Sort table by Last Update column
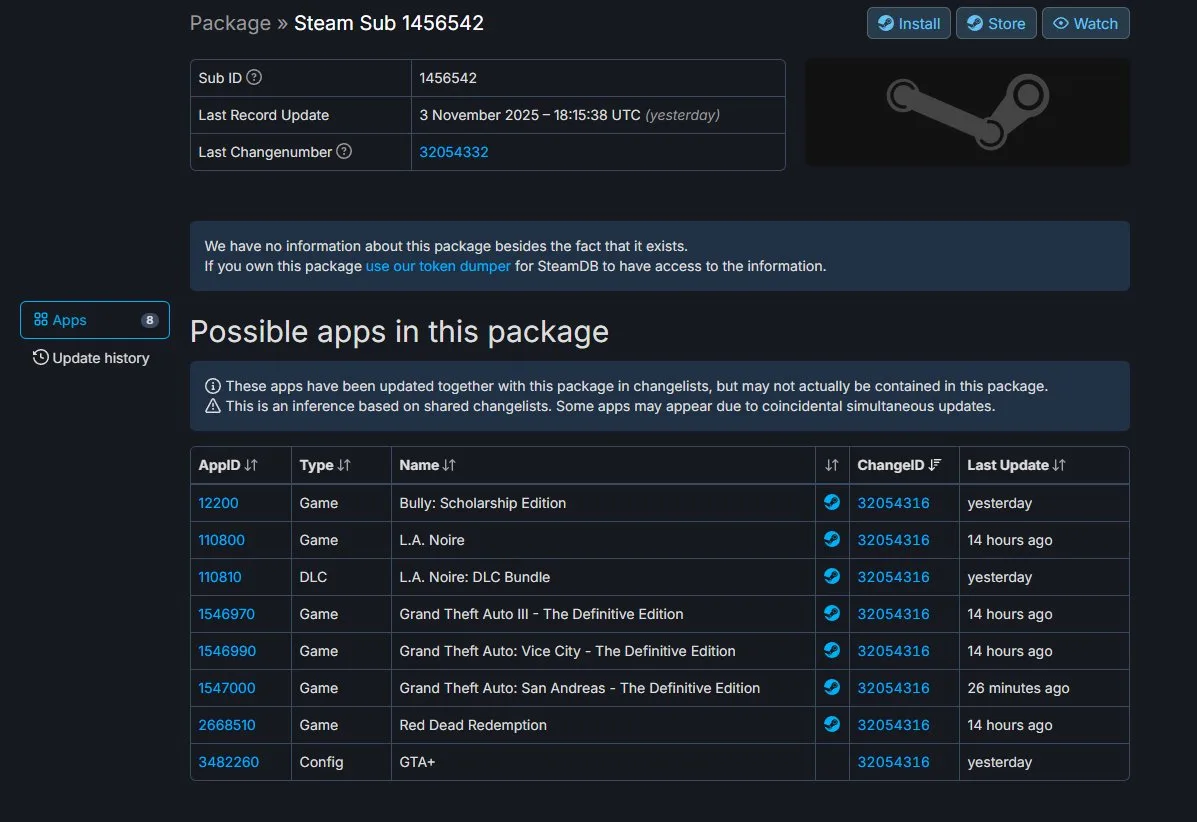 point(1016,465)
